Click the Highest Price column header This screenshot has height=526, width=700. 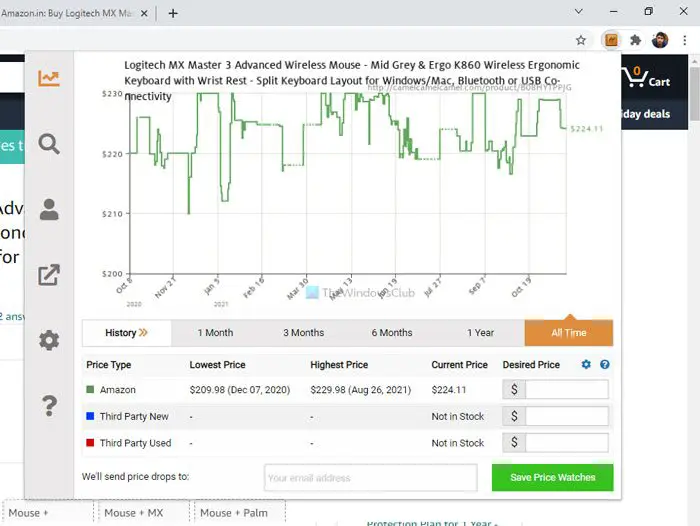tap(339, 365)
